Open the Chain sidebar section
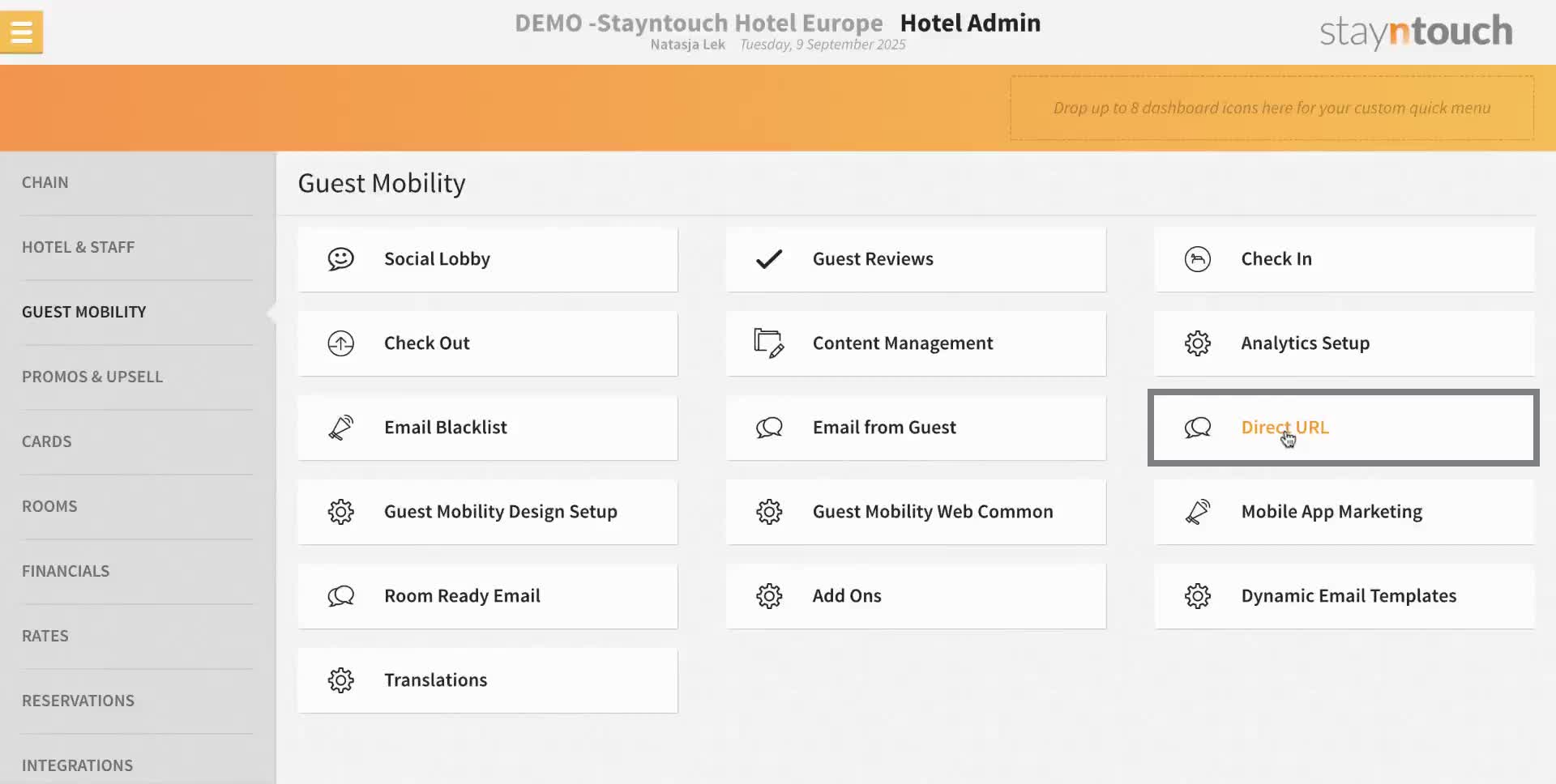This screenshot has width=1556, height=784. pyautogui.click(x=138, y=183)
